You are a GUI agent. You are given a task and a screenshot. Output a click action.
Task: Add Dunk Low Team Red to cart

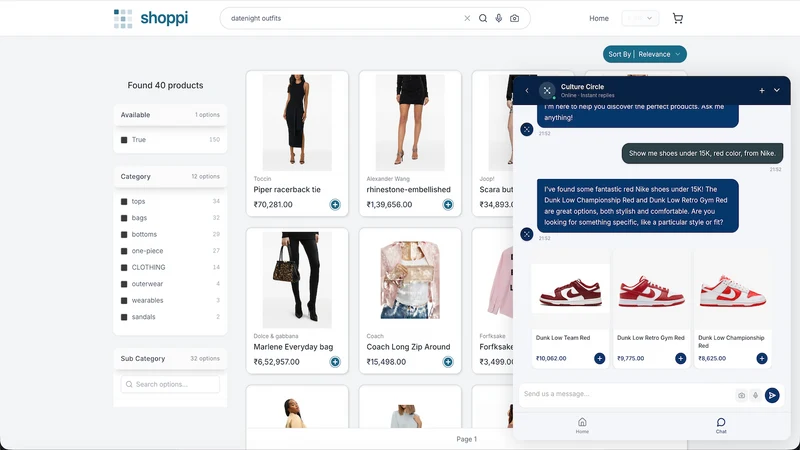point(599,359)
